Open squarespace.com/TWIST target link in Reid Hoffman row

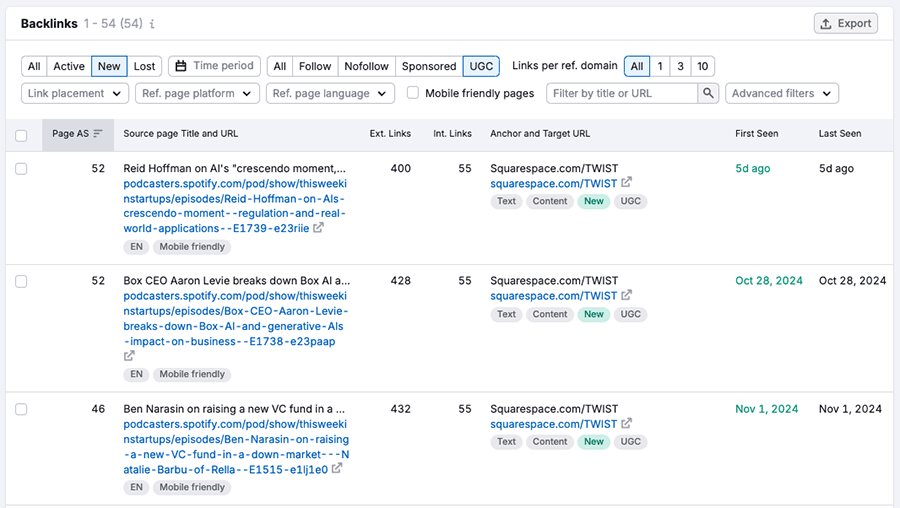tap(553, 183)
